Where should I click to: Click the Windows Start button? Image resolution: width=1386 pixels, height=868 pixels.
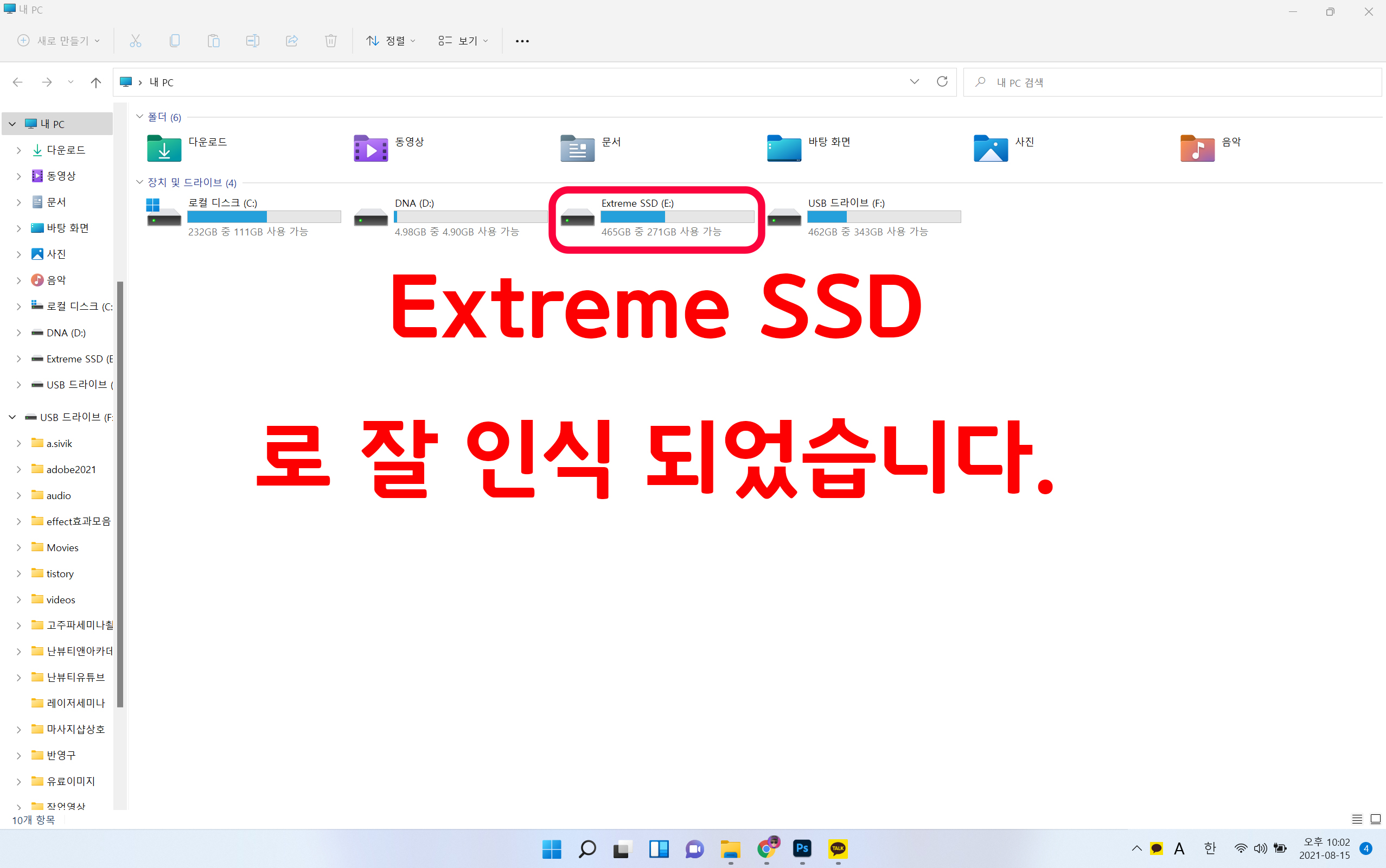pyautogui.click(x=552, y=849)
